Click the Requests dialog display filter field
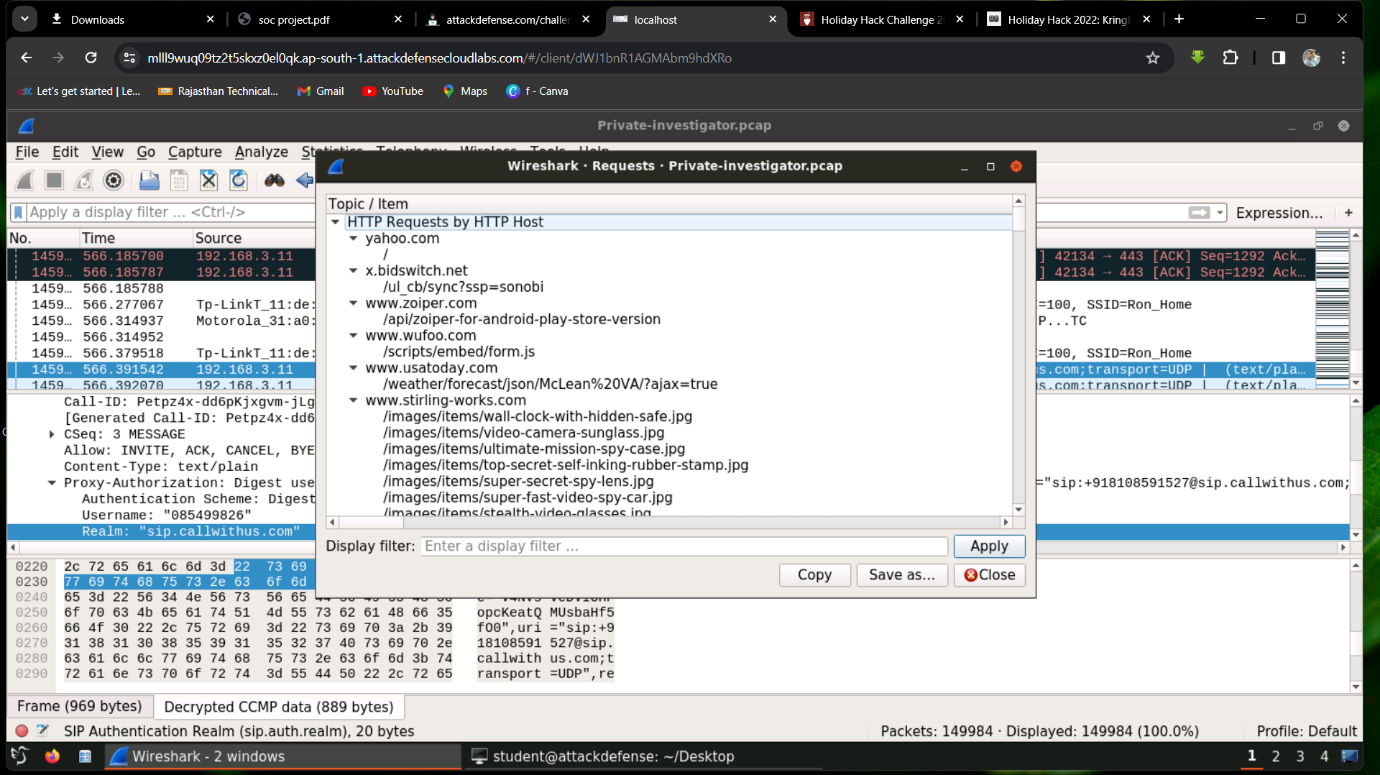1380x775 pixels. point(684,546)
